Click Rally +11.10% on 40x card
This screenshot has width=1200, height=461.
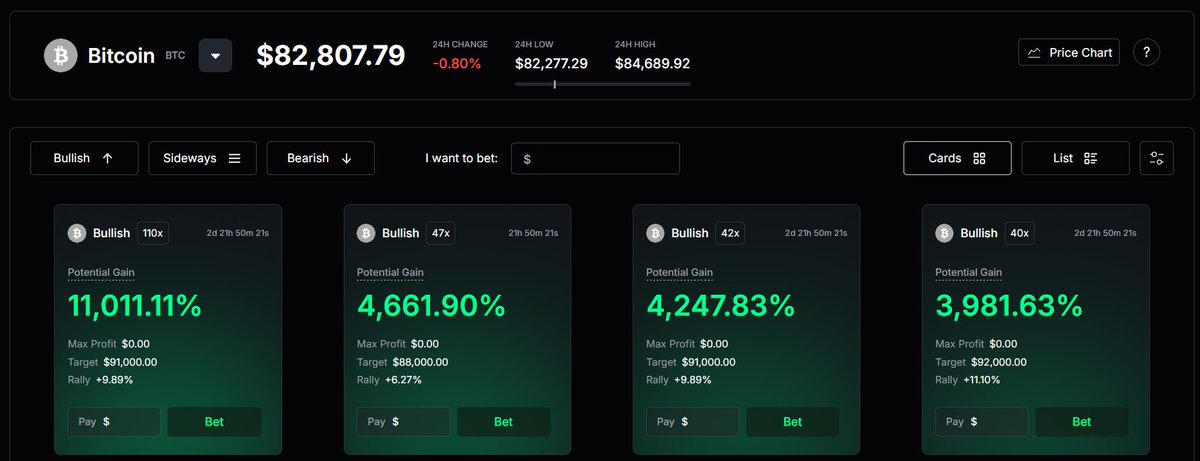(x=967, y=380)
